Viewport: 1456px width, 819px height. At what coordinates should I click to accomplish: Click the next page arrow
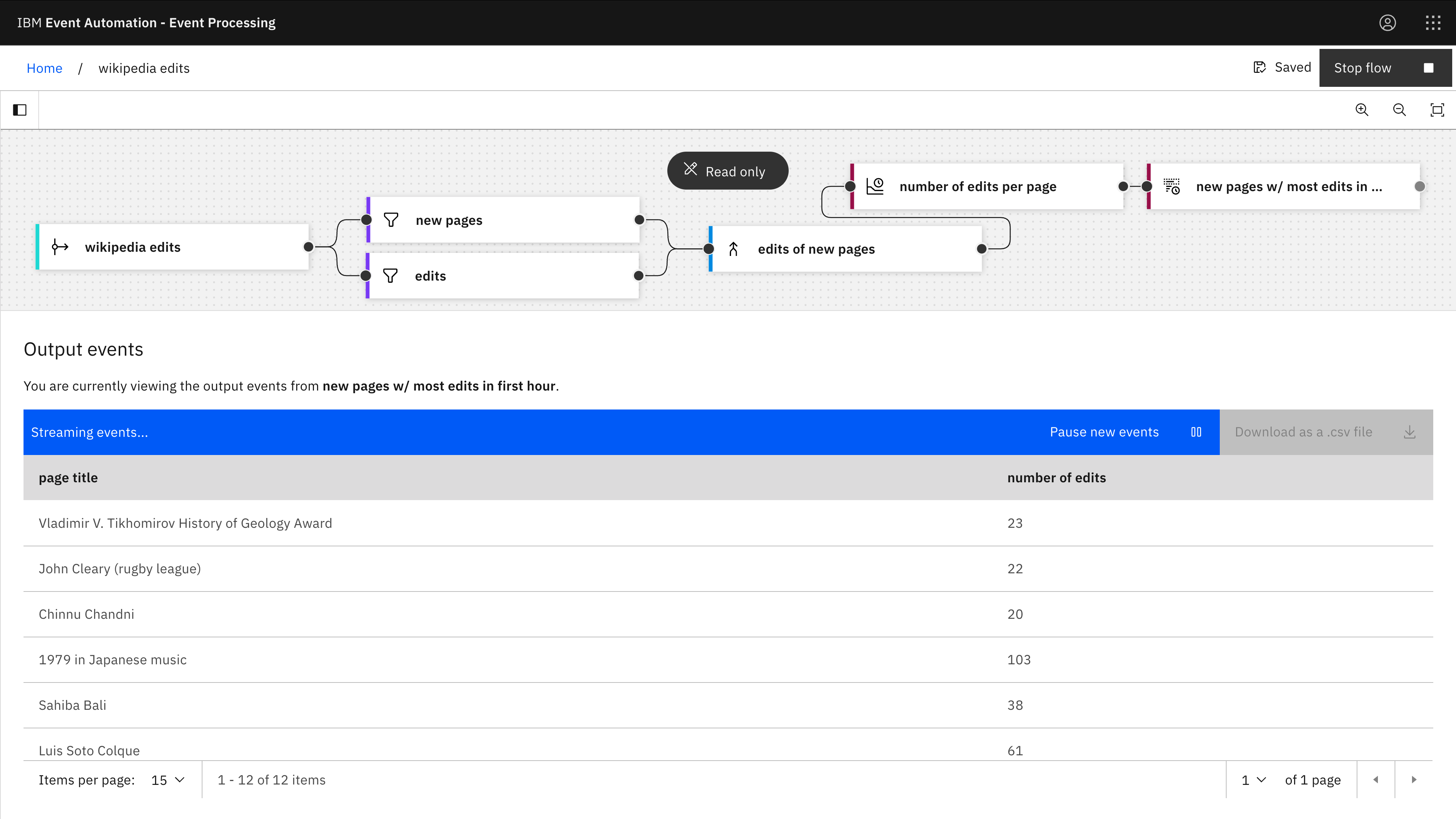click(1414, 780)
